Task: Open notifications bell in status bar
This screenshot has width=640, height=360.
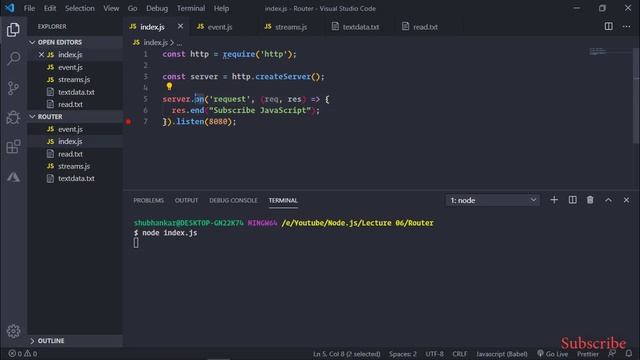Action: [629, 353]
